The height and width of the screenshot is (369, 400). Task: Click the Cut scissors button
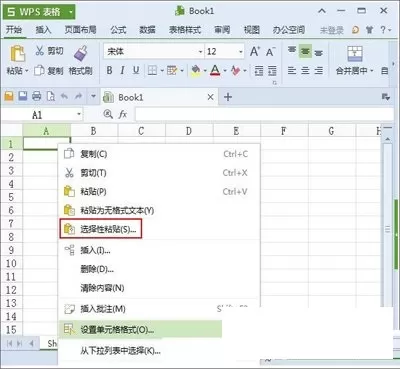(49, 51)
